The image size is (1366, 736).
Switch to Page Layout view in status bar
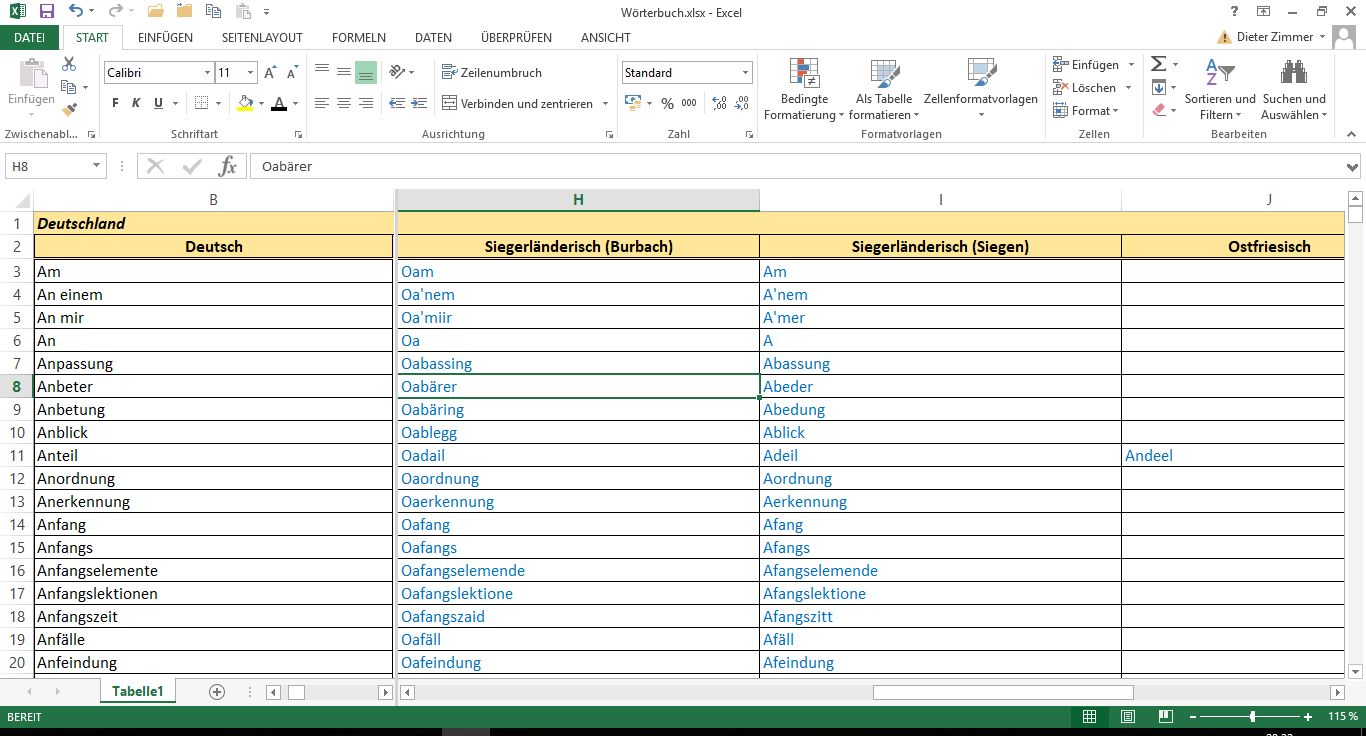[x=1128, y=717]
